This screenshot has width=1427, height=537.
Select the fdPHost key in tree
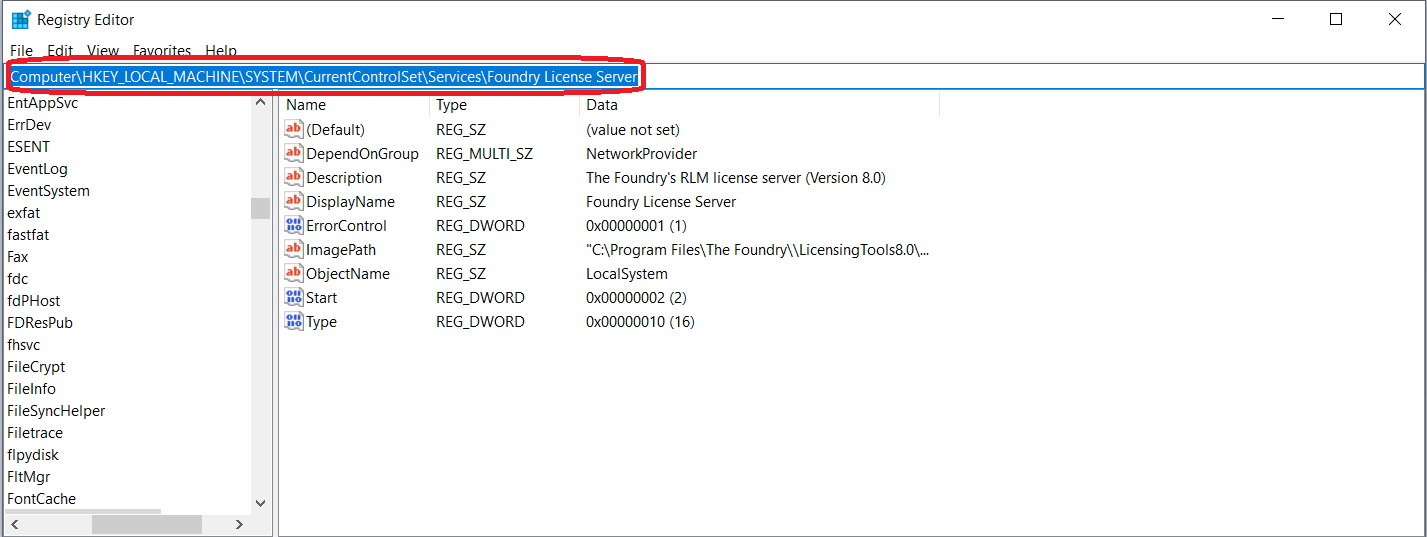pyautogui.click(x=33, y=301)
